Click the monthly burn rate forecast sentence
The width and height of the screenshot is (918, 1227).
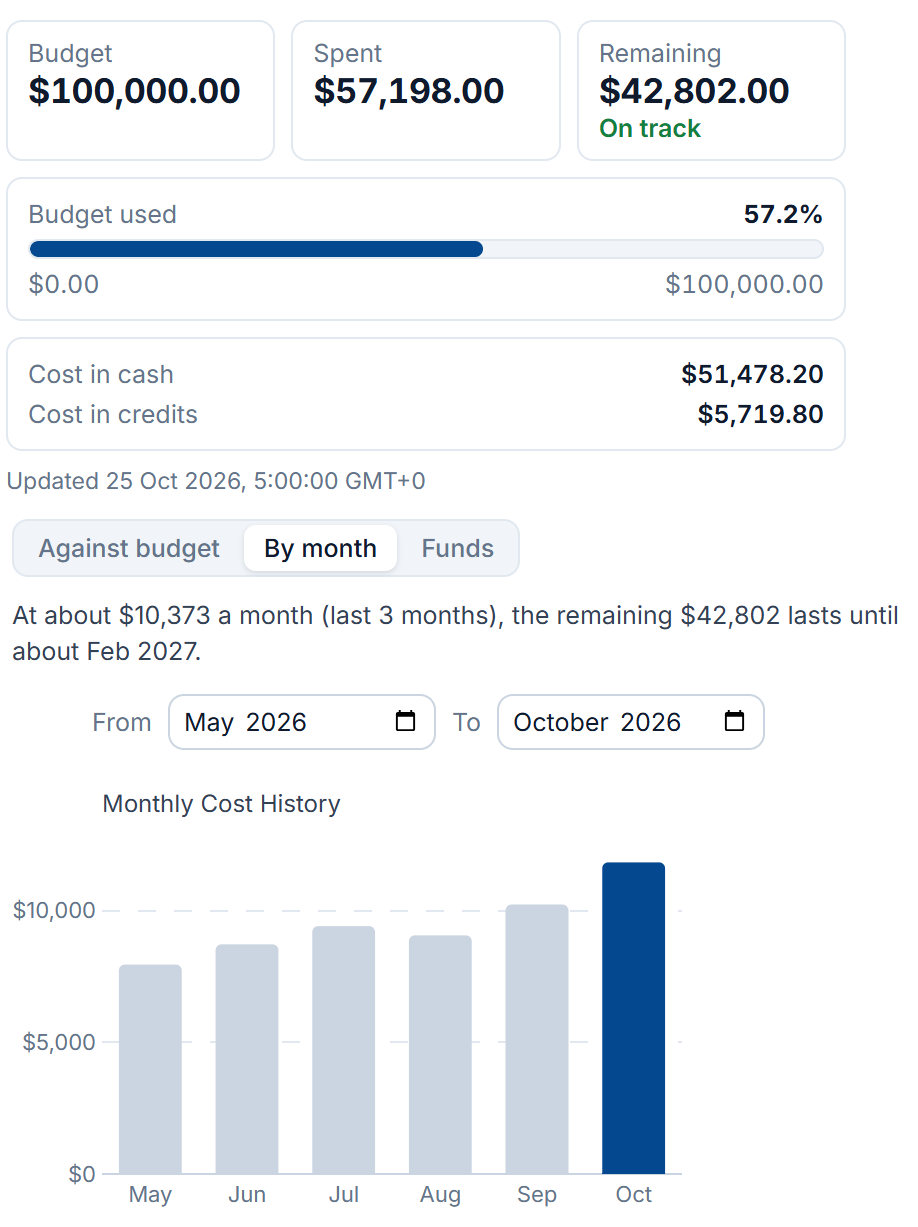click(455, 633)
